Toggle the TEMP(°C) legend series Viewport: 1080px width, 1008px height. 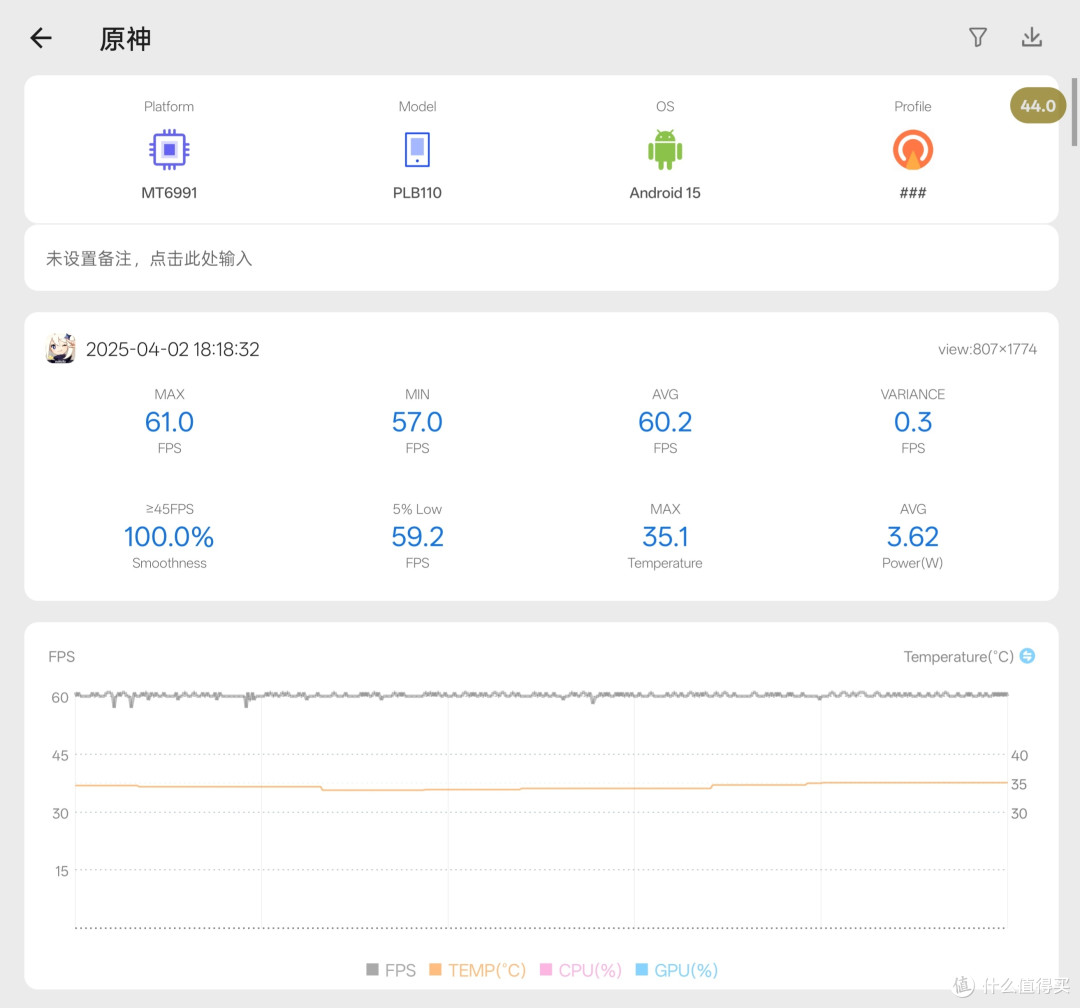tap(477, 970)
